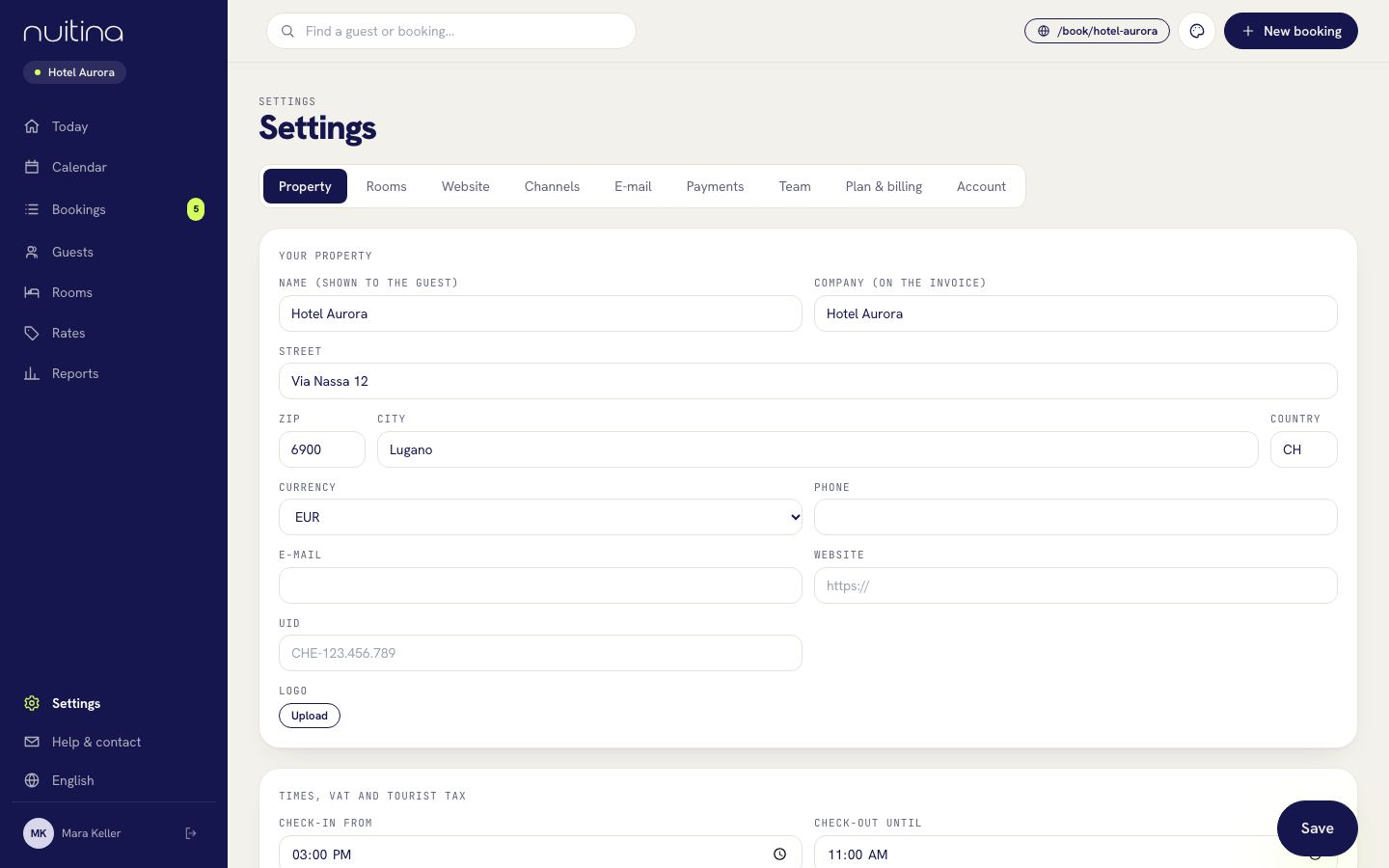1389x868 pixels.
Task: Upload a property logo
Action: coord(310,716)
